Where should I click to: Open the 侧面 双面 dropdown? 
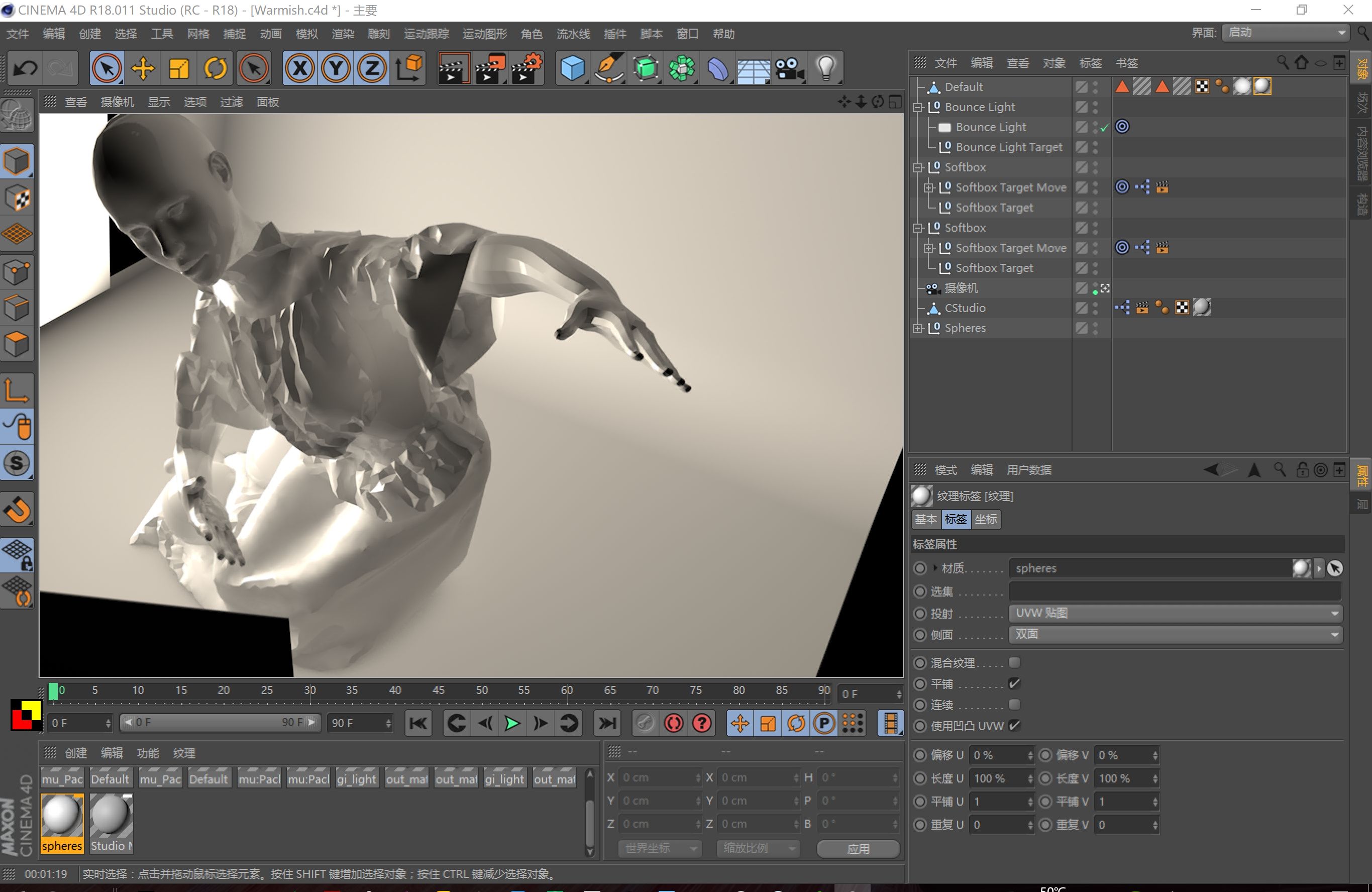[x=1175, y=634]
